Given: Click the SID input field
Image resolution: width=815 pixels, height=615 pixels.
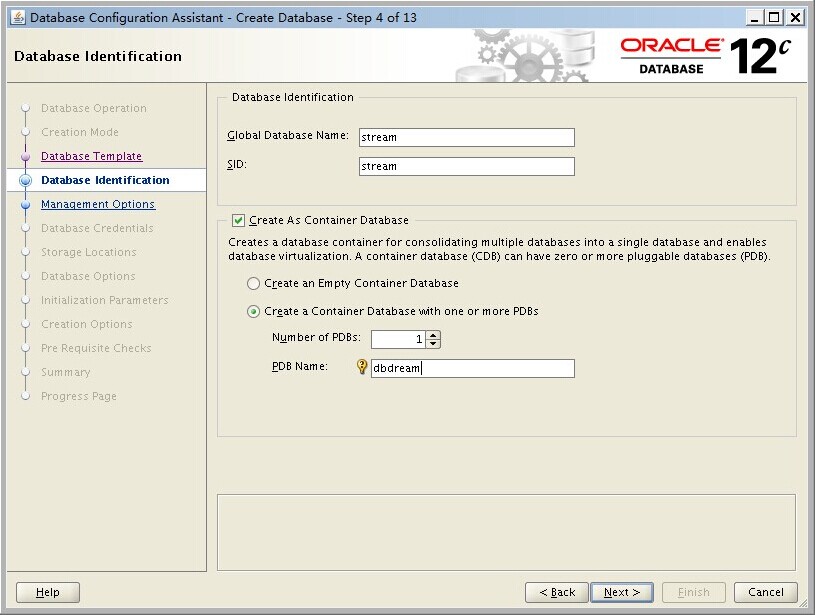Looking at the screenshot, I should click(466, 167).
